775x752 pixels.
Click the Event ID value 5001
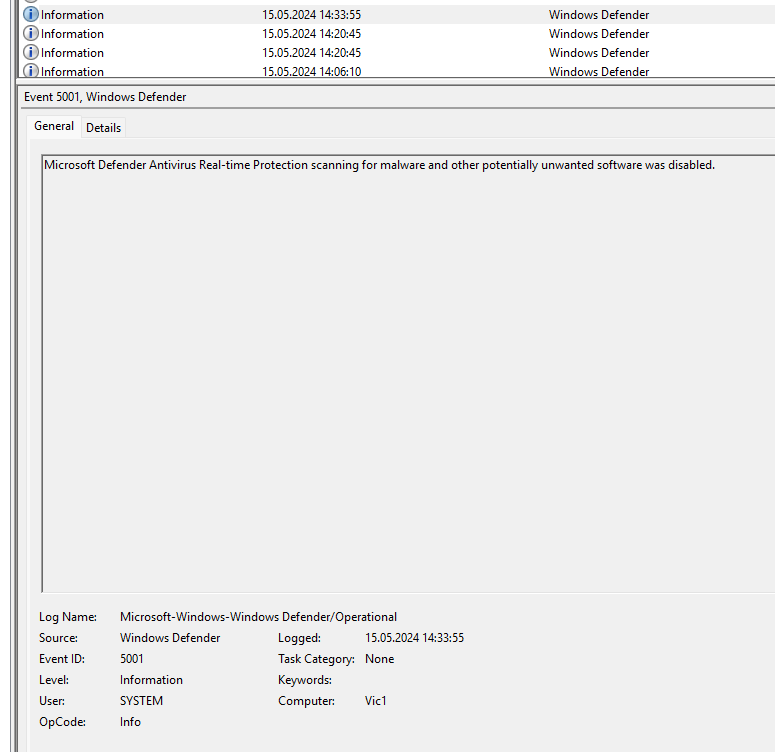point(132,659)
